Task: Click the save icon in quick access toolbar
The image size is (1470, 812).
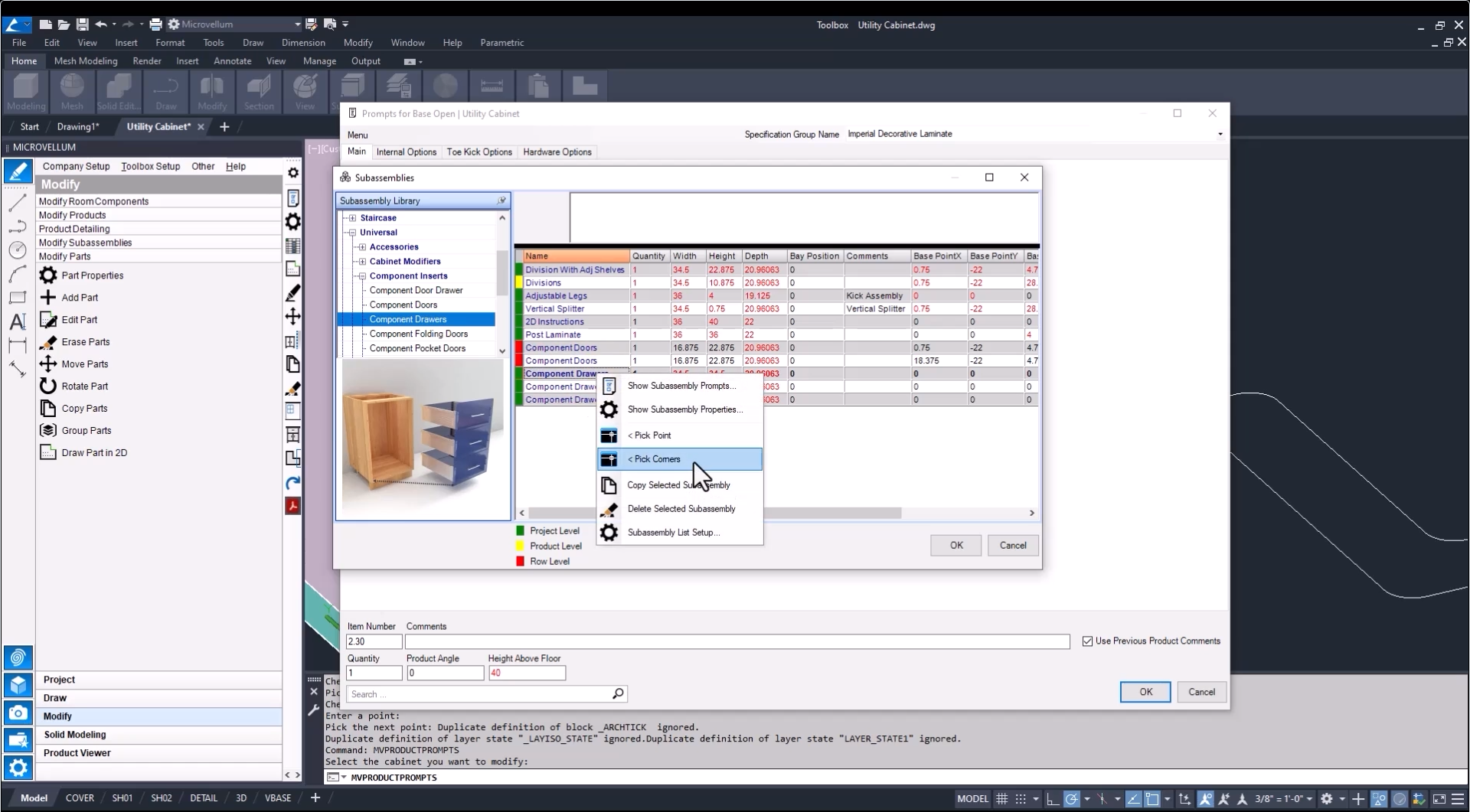Action: (x=82, y=24)
